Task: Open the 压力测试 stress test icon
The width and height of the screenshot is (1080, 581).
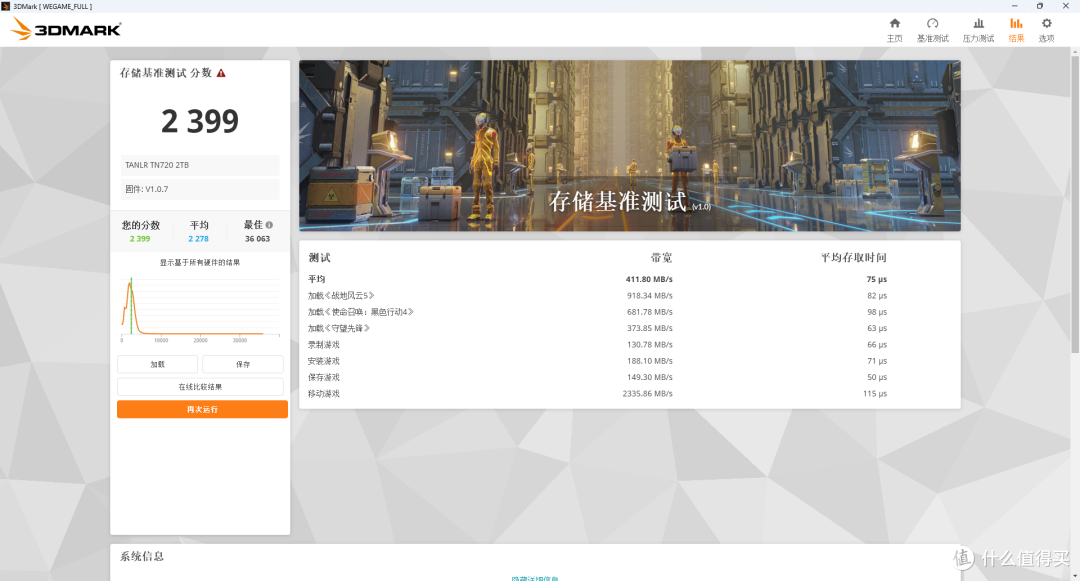Action: [978, 23]
